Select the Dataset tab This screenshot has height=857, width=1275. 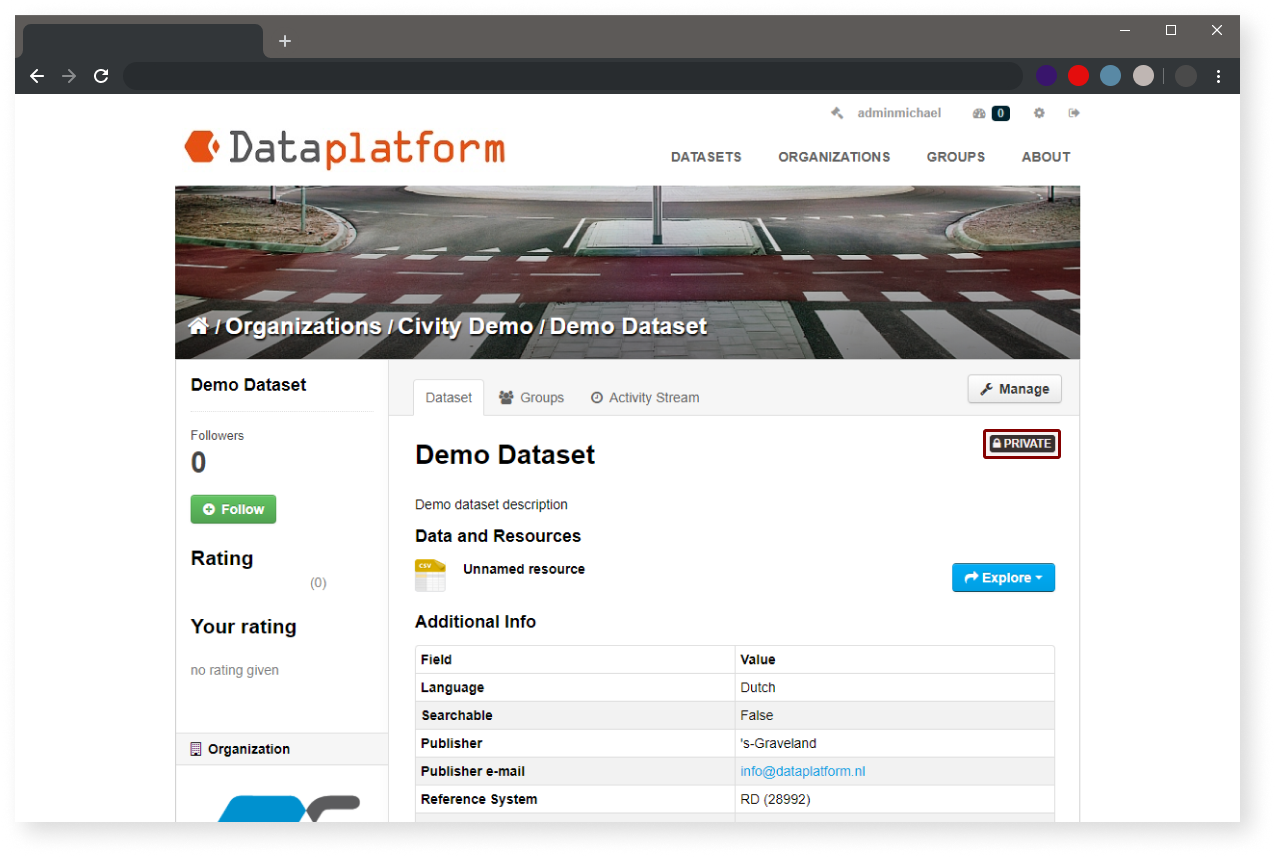point(448,397)
